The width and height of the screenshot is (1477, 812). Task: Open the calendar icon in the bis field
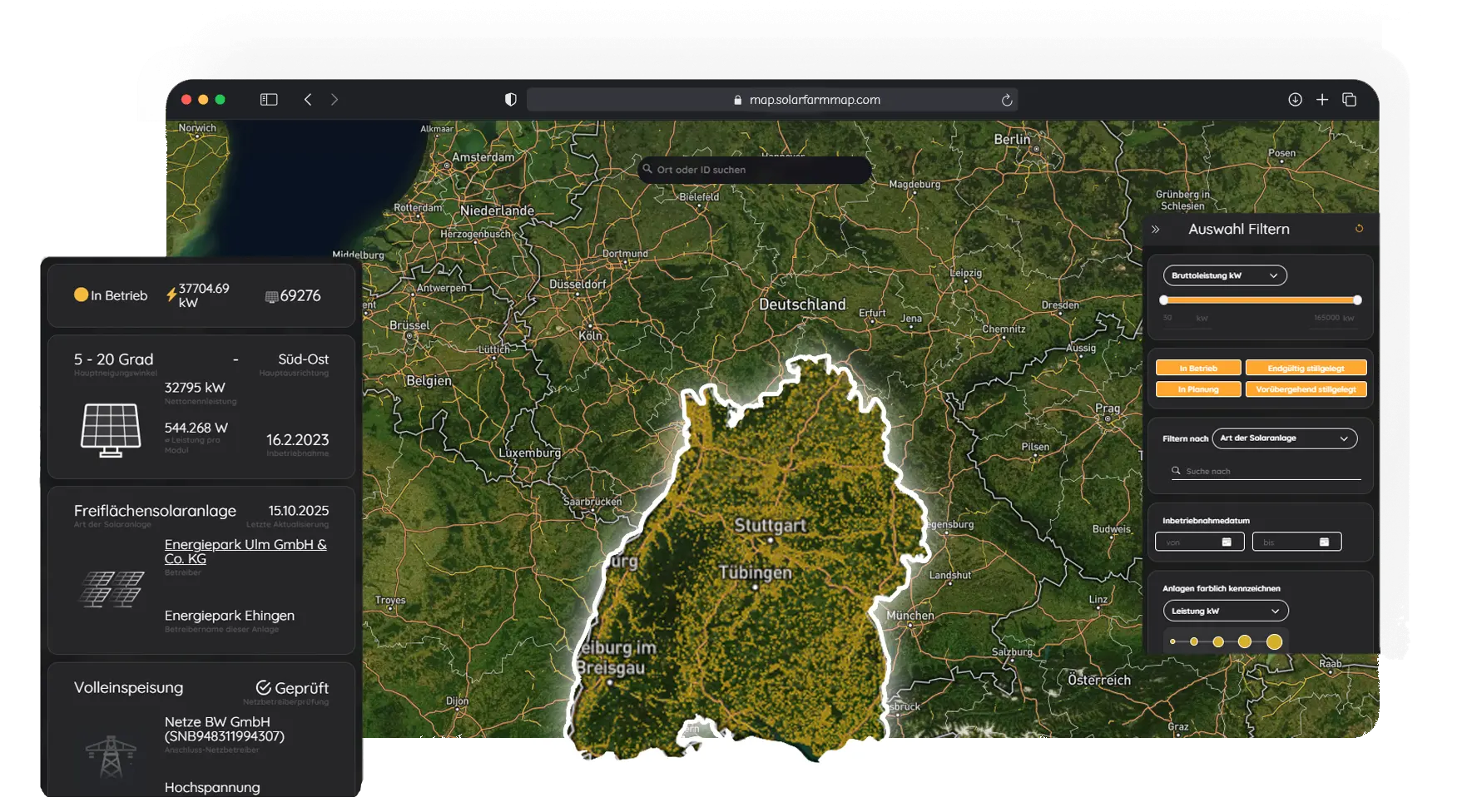coord(1323,542)
